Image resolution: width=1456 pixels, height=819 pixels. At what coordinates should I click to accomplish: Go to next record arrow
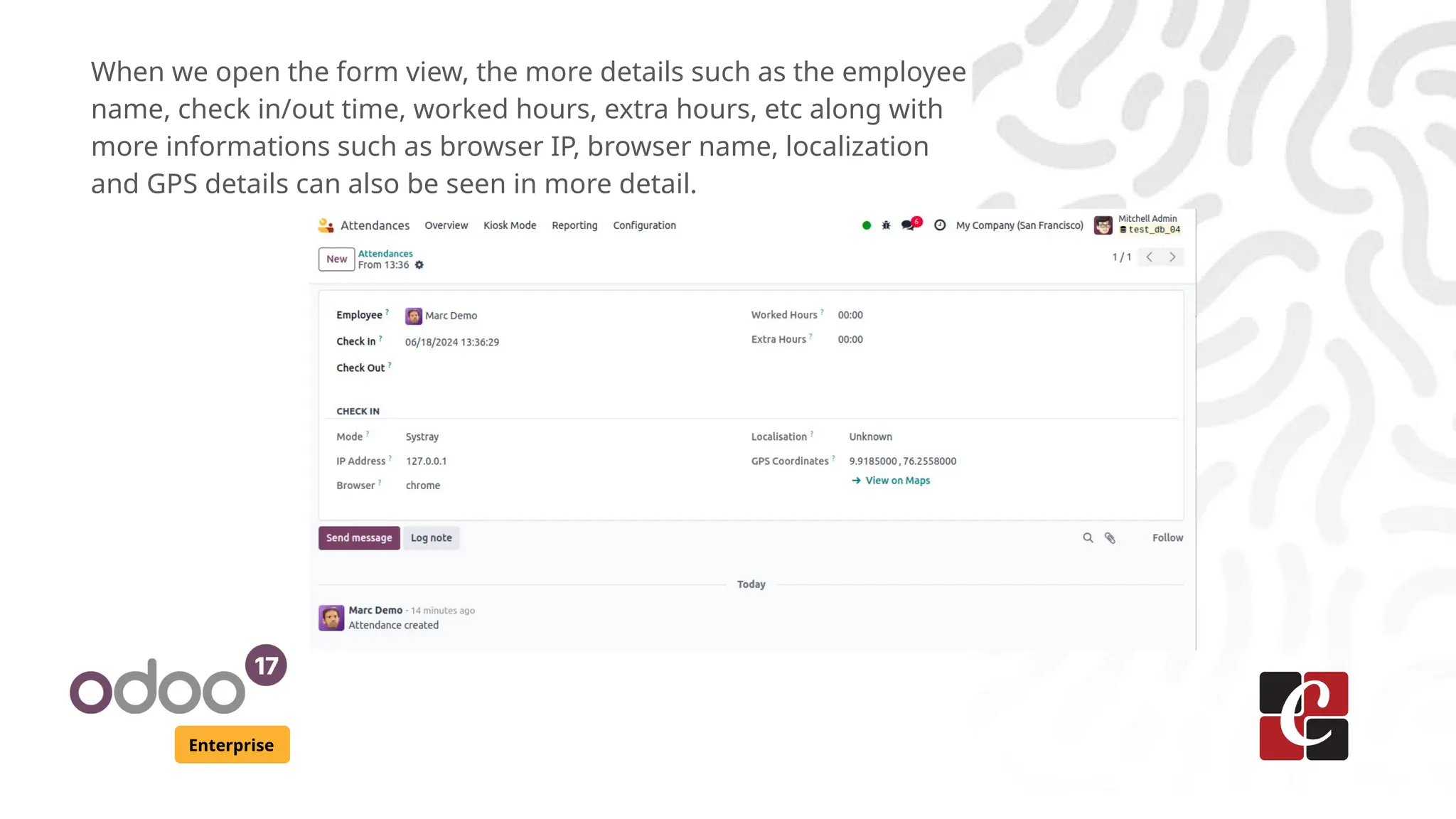(1172, 257)
